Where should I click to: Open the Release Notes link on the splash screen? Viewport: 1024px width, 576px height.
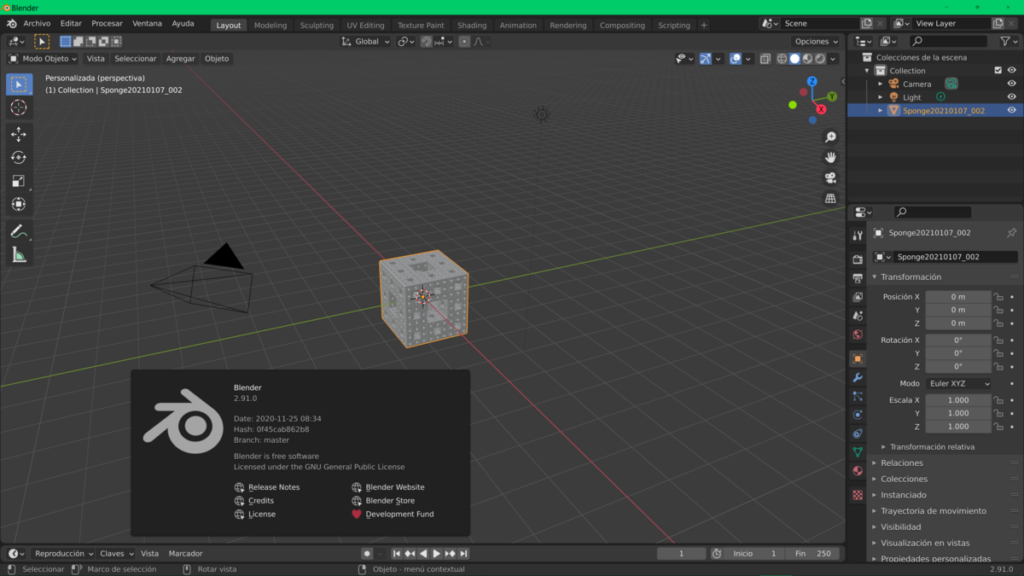(275, 487)
